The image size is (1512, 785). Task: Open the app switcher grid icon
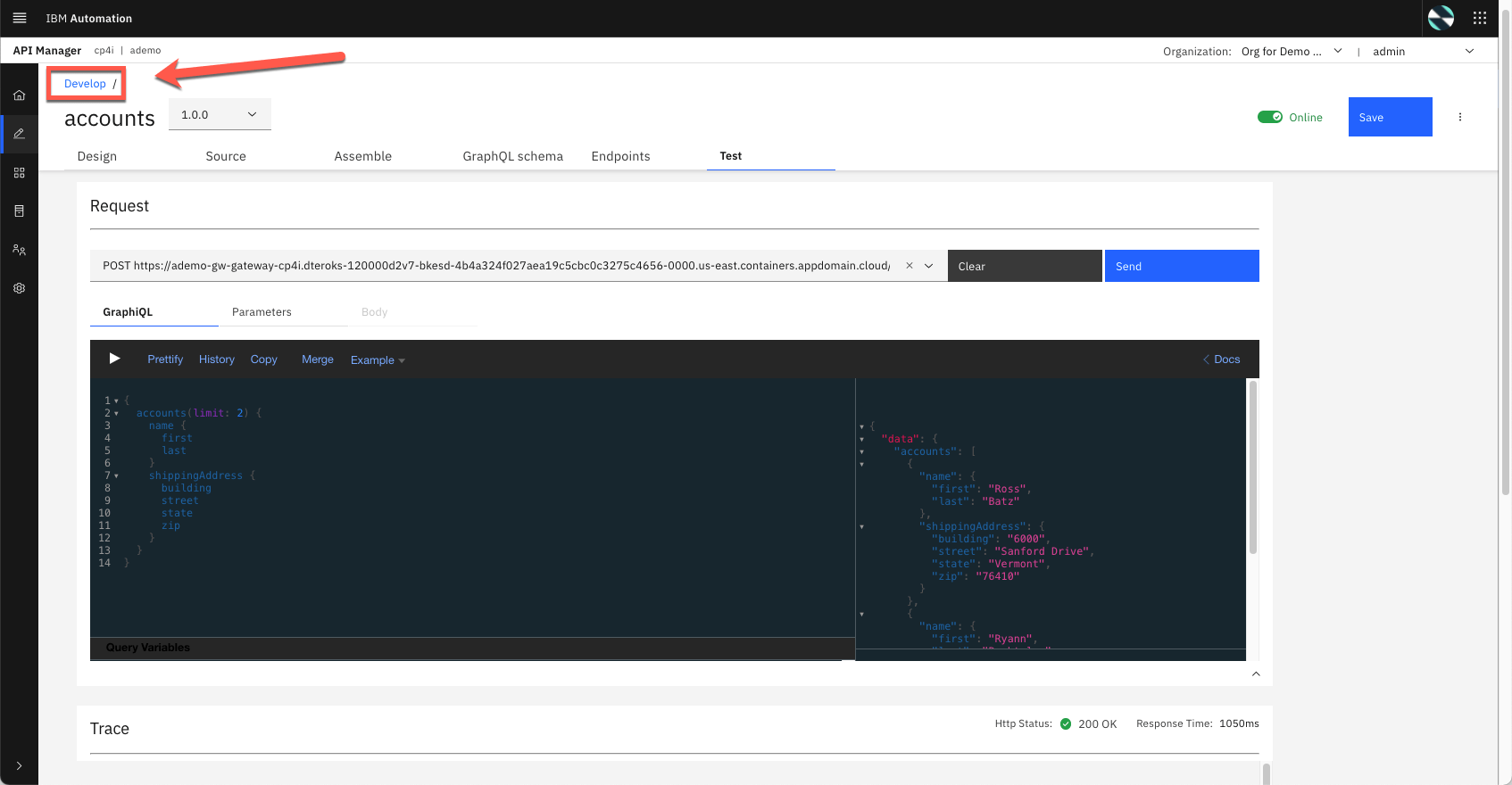coord(1479,18)
